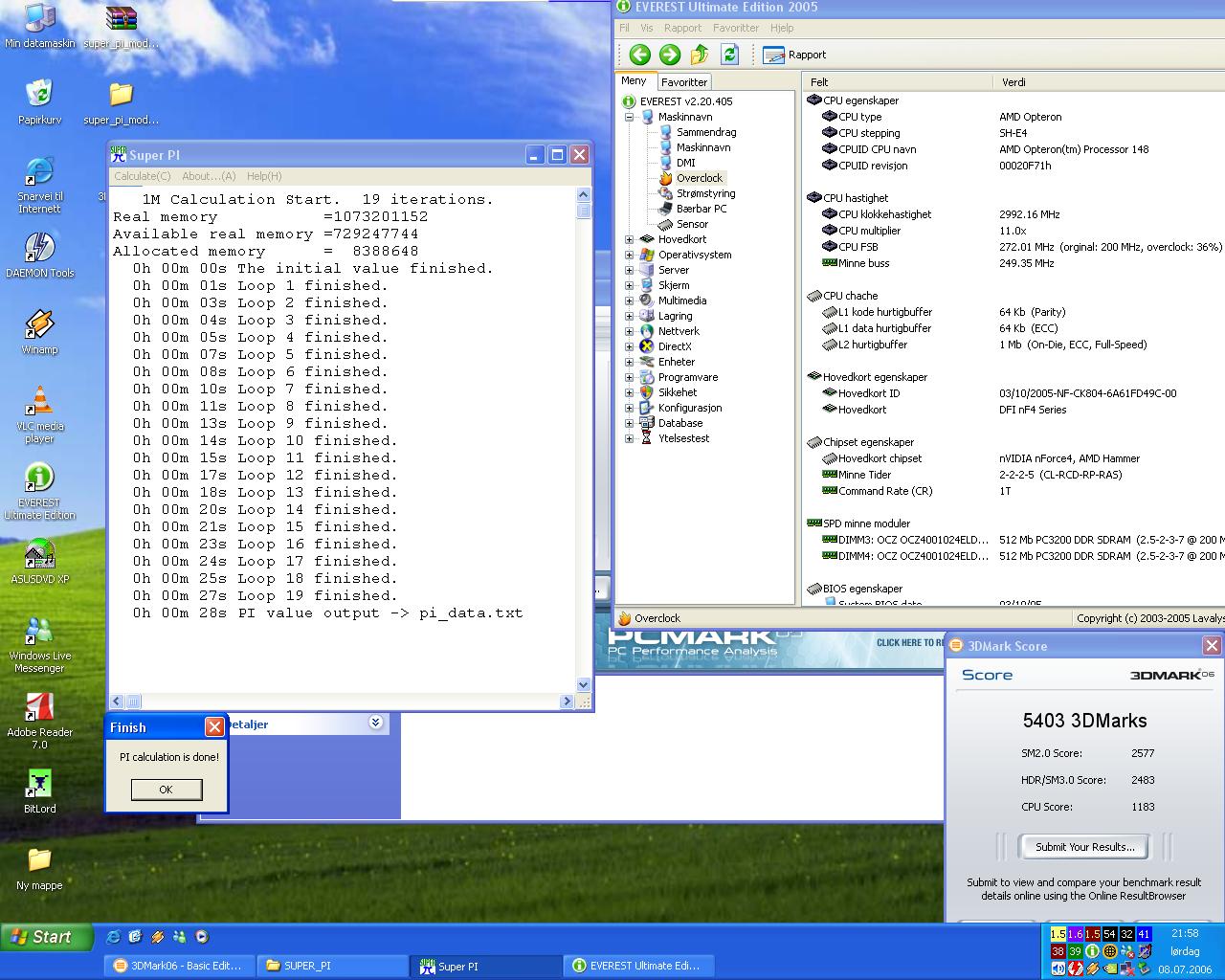Switch to EVEREST Ultimate Edition taskbar button

(x=640, y=966)
